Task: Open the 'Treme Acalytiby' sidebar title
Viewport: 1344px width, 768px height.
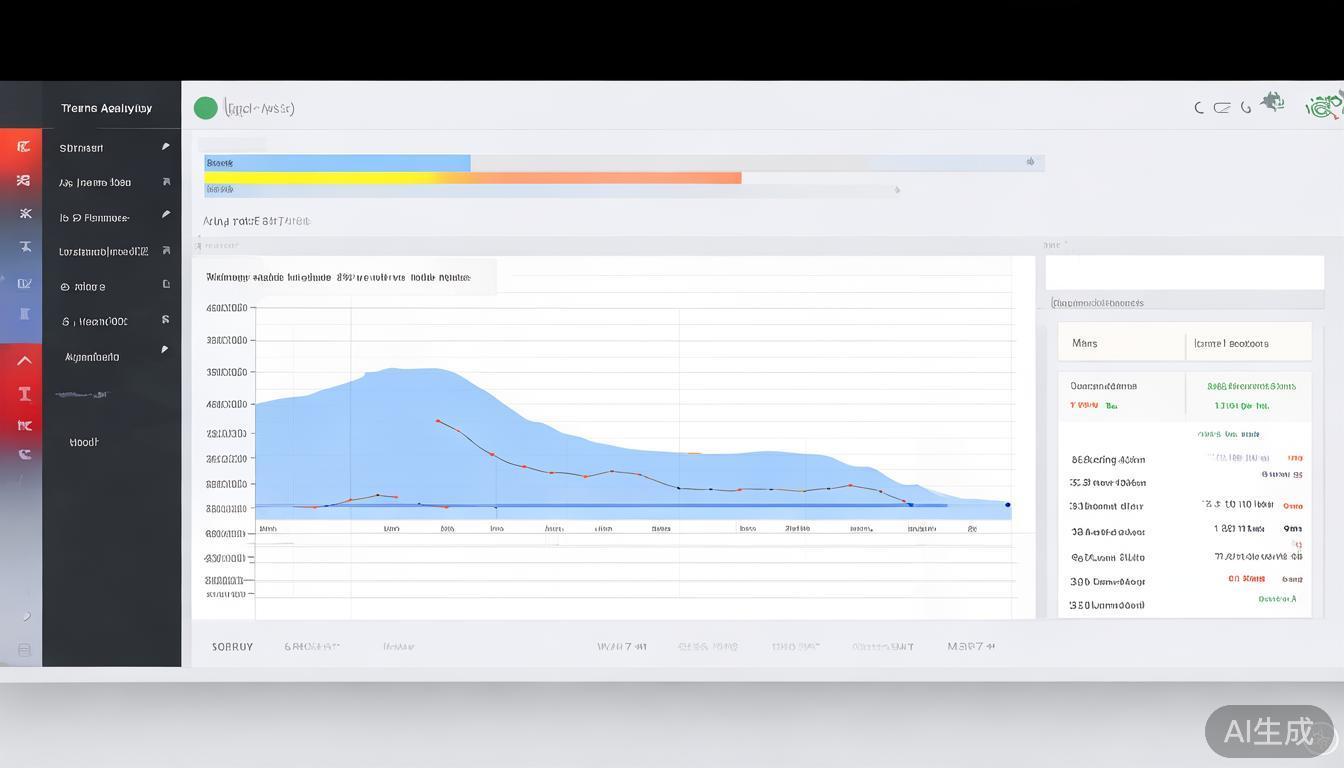Action: tap(106, 108)
